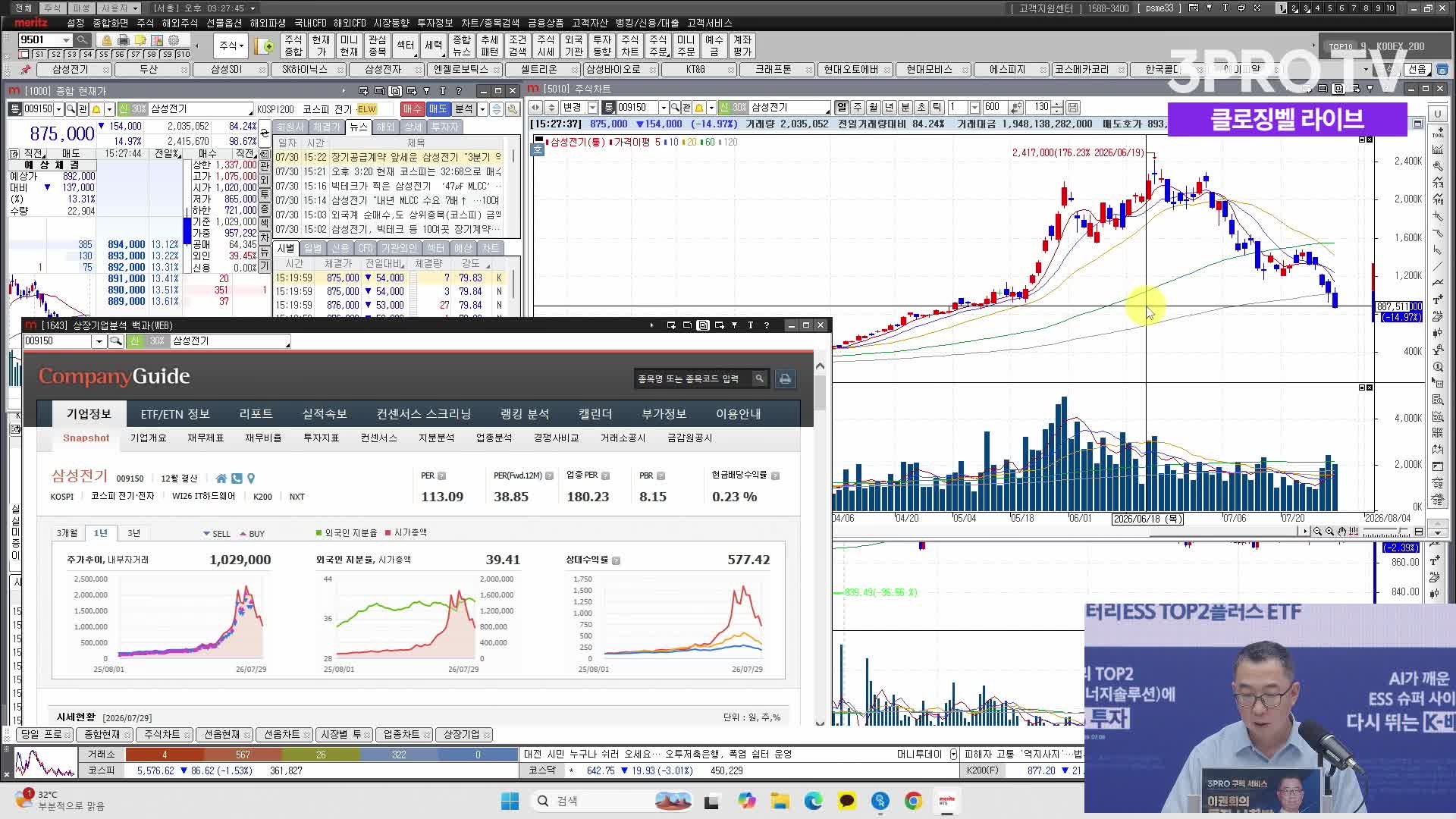Click the red pushpin icon on favorites bar
The height and width of the screenshot is (819, 1456).
tap(26, 69)
